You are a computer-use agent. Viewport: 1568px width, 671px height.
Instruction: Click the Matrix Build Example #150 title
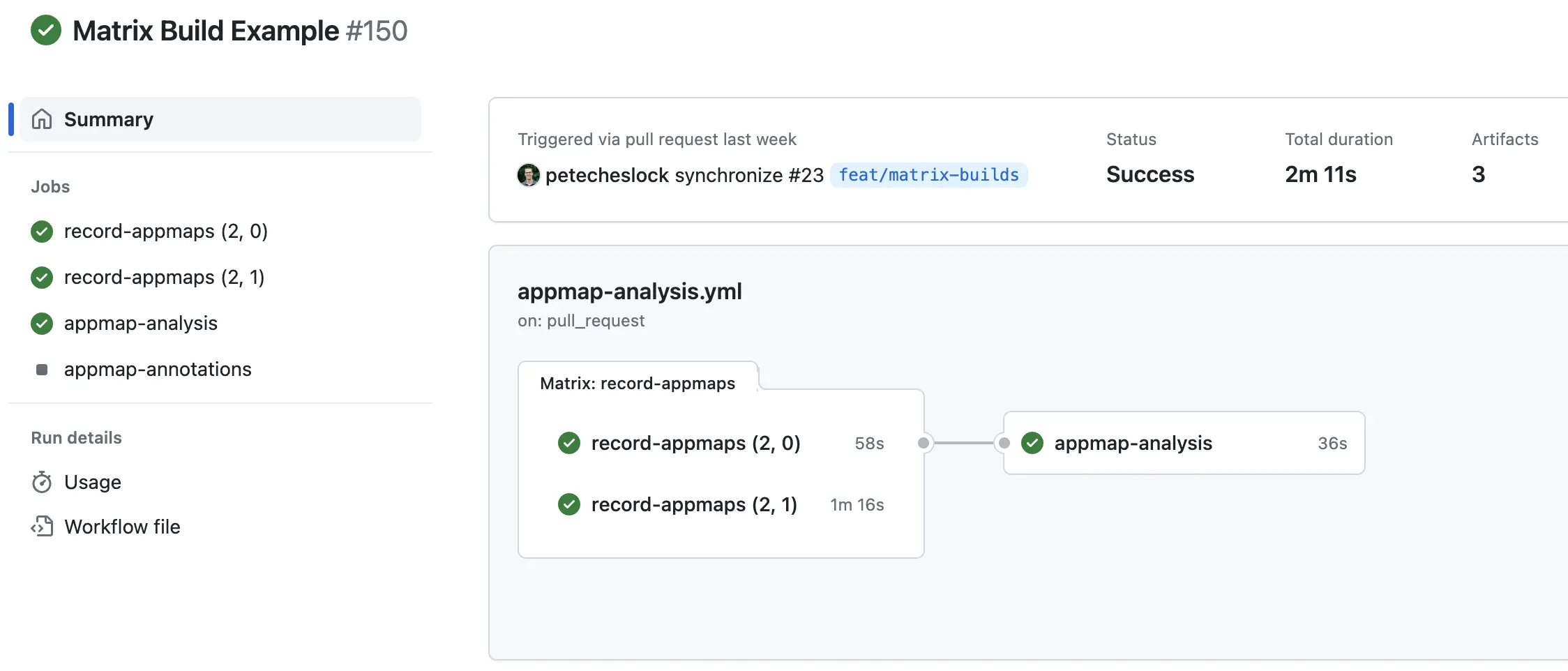[240, 31]
